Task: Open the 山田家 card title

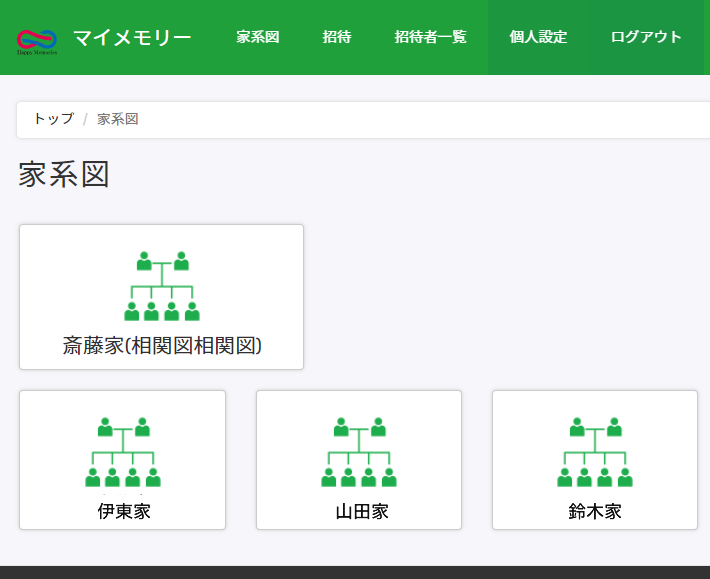Action: [359, 512]
